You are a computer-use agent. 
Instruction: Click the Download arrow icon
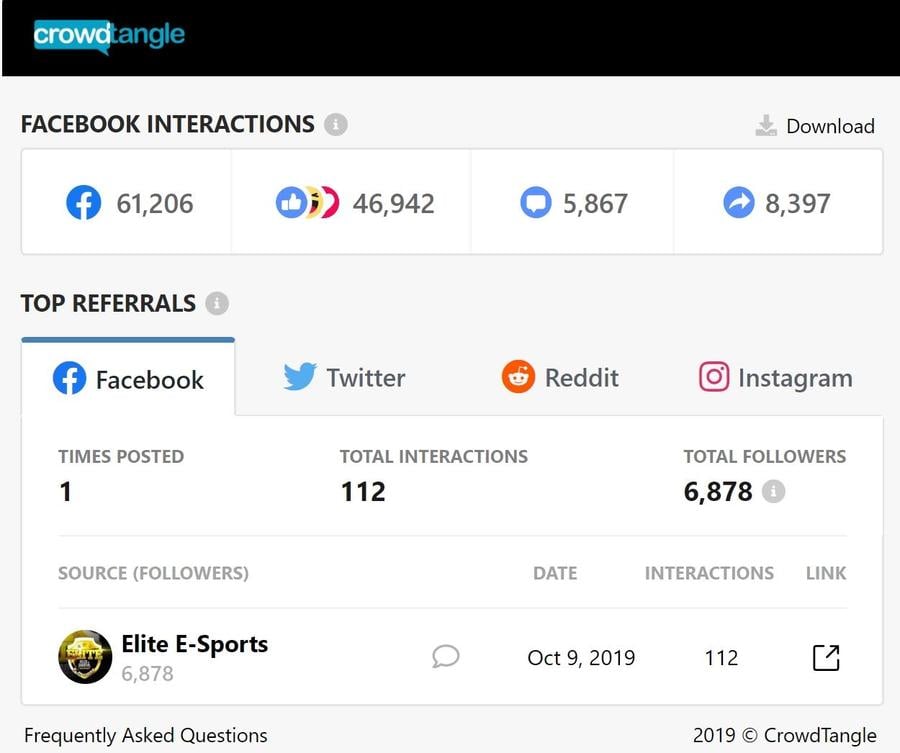766,126
